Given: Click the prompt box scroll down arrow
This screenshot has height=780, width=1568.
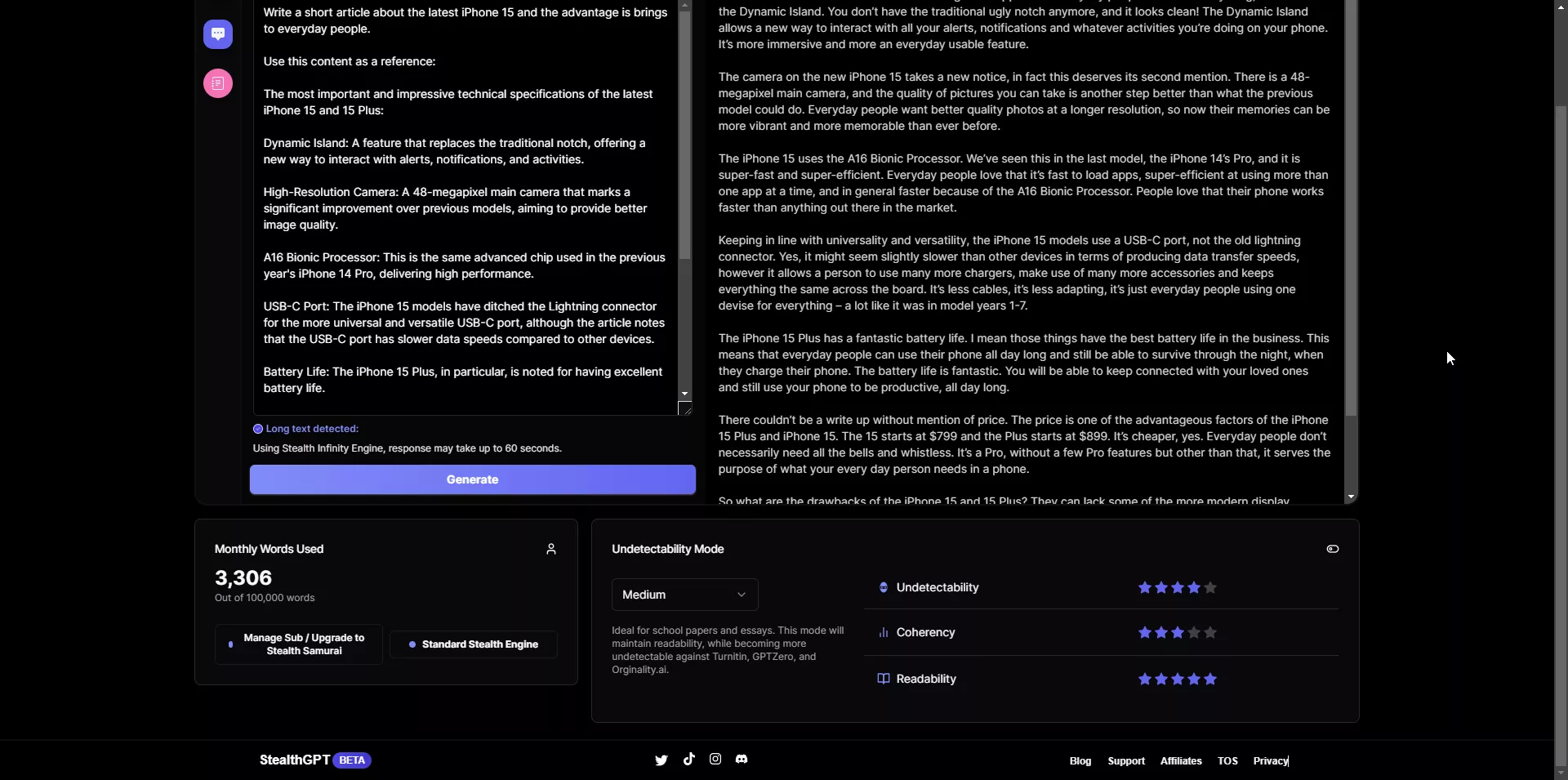Looking at the screenshot, I should tap(684, 394).
